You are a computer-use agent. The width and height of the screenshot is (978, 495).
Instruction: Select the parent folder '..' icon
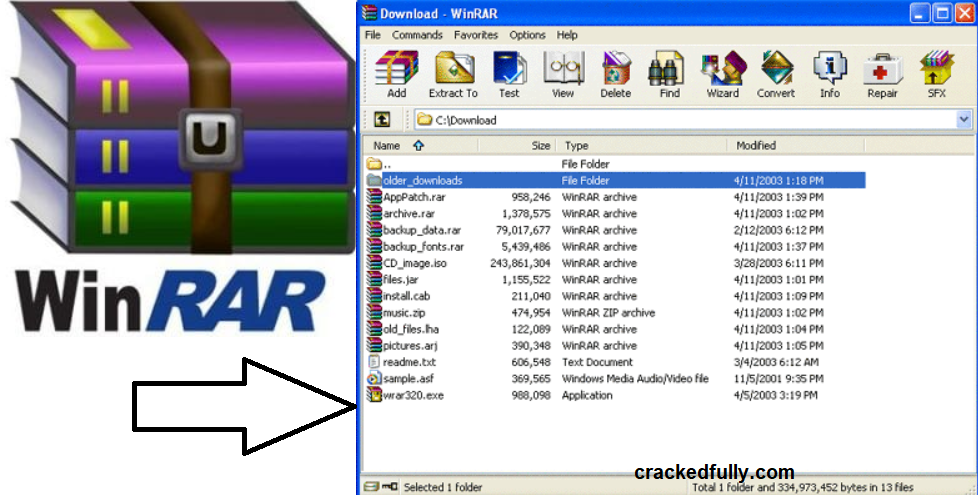coord(374,164)
